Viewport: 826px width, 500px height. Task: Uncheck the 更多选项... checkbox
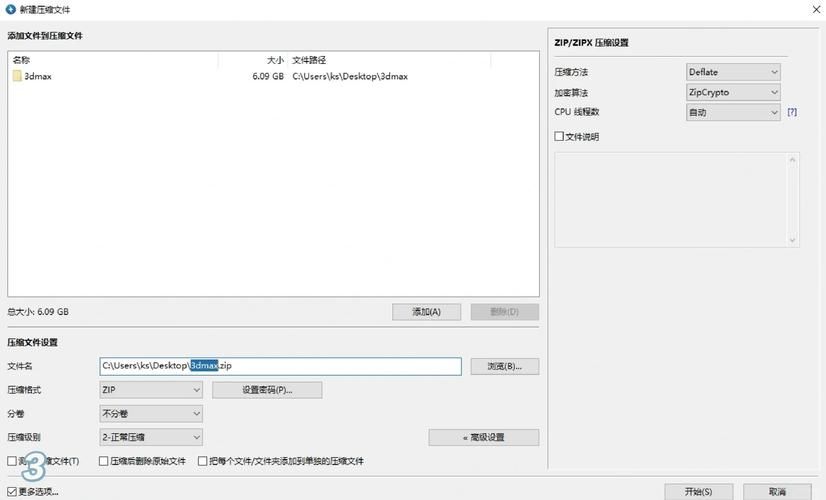(x=12, y=492)
